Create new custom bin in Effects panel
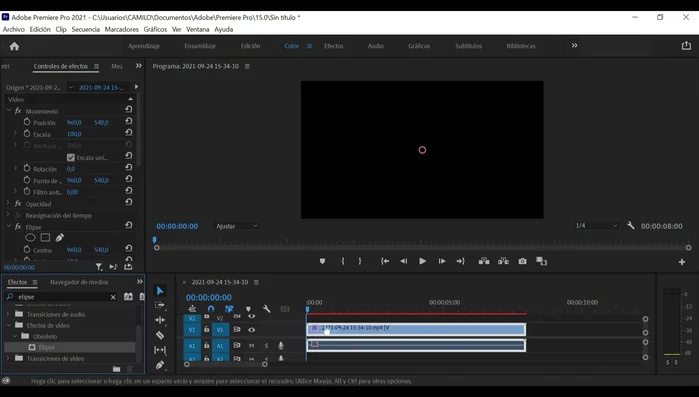 [116, 368]
